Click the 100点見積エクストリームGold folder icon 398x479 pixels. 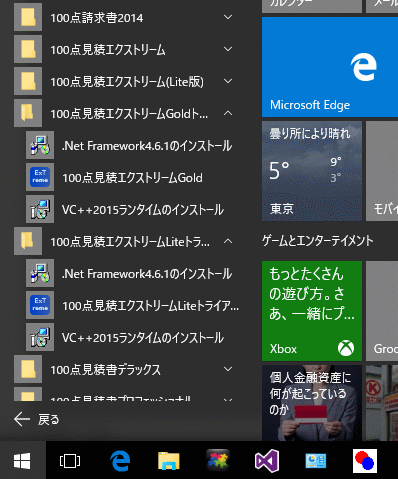point(28,113)
